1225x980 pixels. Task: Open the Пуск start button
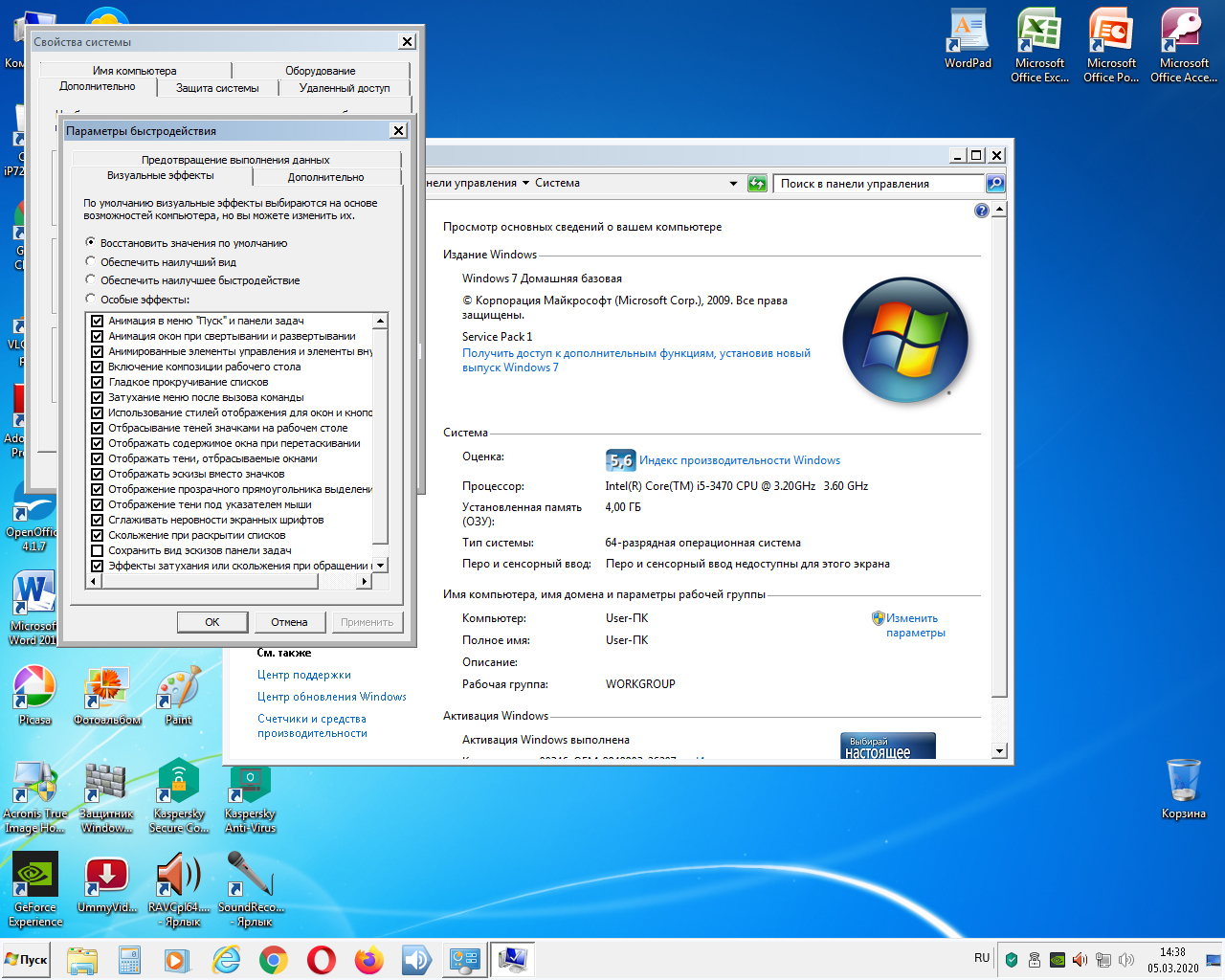pos(27,960)
